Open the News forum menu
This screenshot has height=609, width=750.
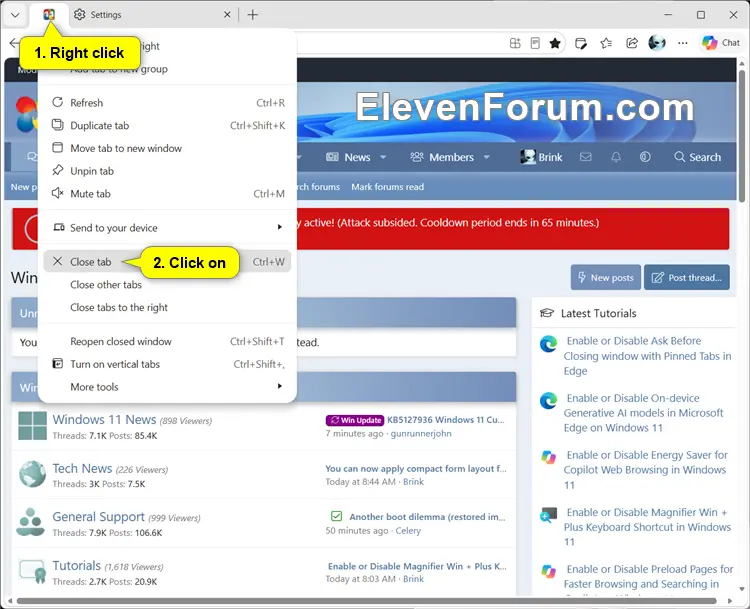pyautogui.click(x=348, y=157)
